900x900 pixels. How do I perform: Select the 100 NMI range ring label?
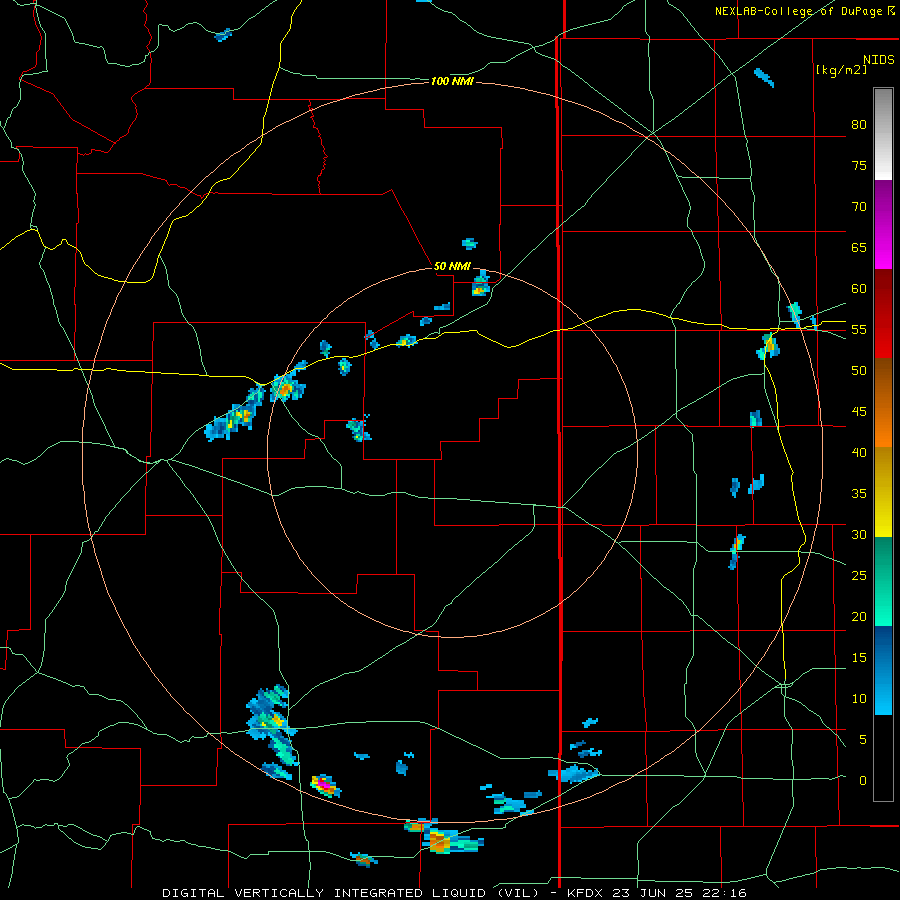coord(452,82)
